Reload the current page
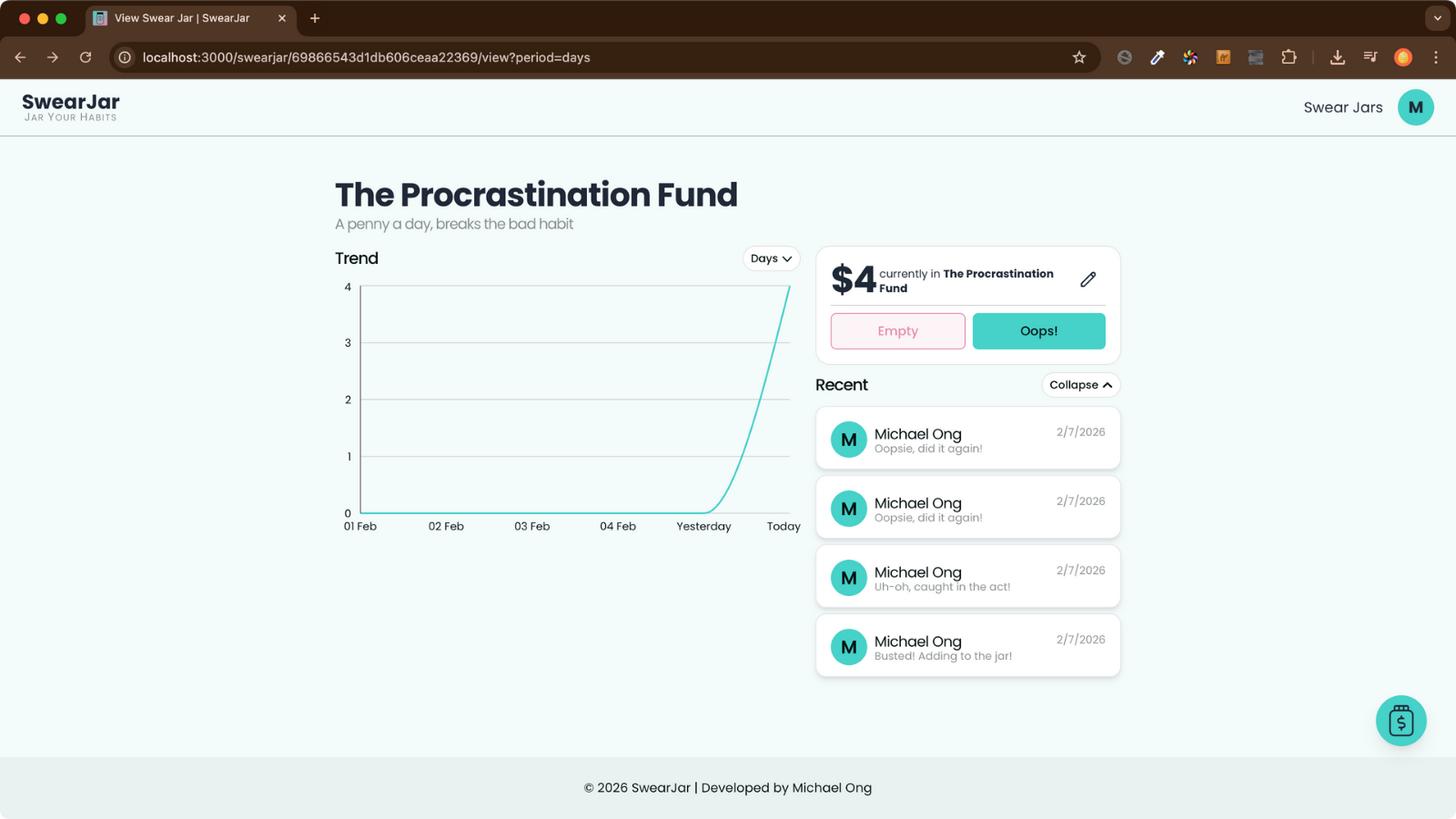This screenshot has width=1456, height=819. click(86, 57)
